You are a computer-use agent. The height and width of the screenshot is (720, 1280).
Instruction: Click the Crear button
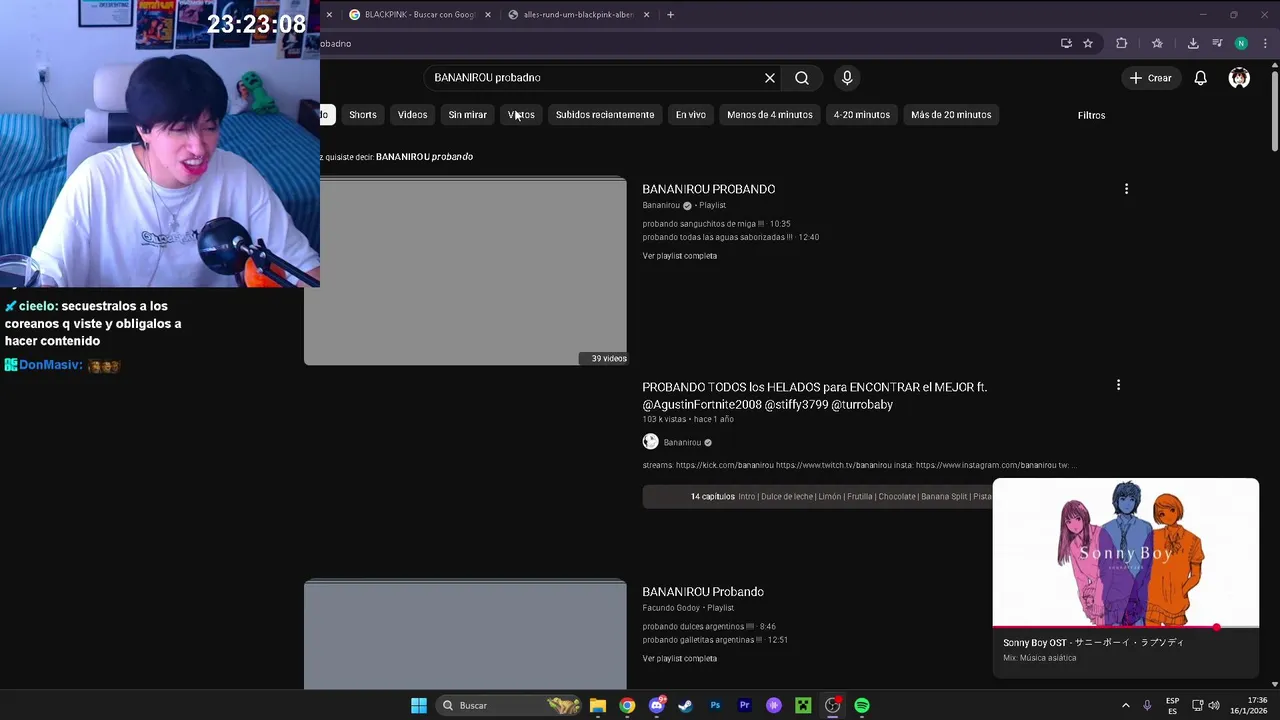1150,78
